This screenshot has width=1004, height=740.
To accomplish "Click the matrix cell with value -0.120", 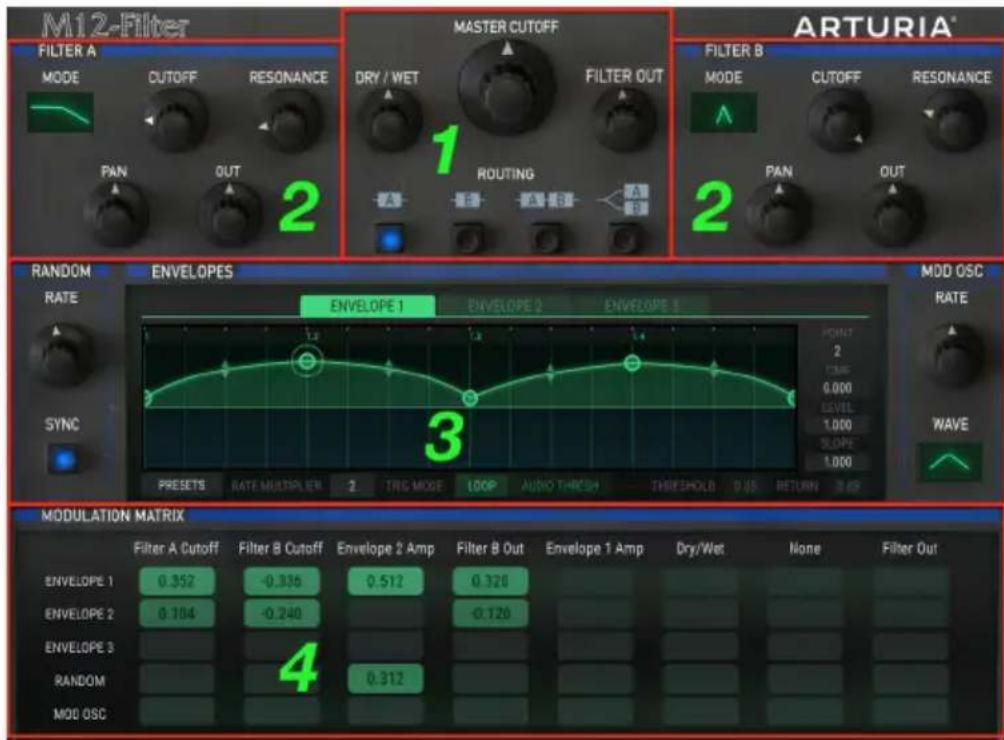I will (490, 613).
